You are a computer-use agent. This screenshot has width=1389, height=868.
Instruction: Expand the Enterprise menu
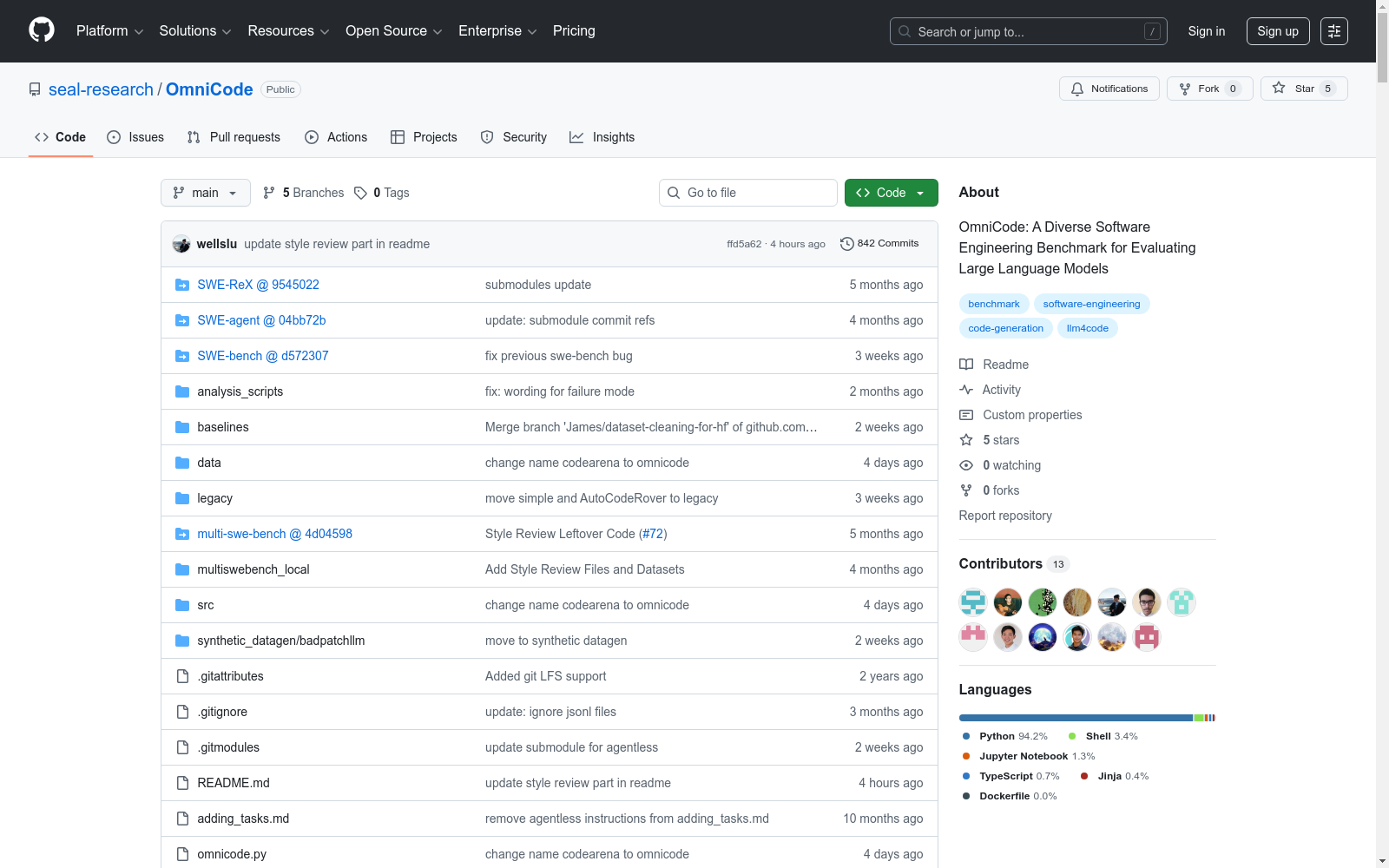tap(497, 31)
